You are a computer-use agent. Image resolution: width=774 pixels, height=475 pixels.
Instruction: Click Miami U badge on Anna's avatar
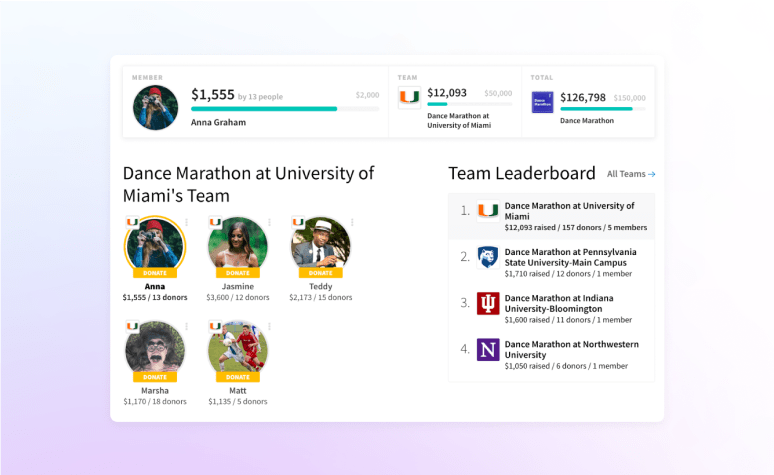click(x=132, y=222)
